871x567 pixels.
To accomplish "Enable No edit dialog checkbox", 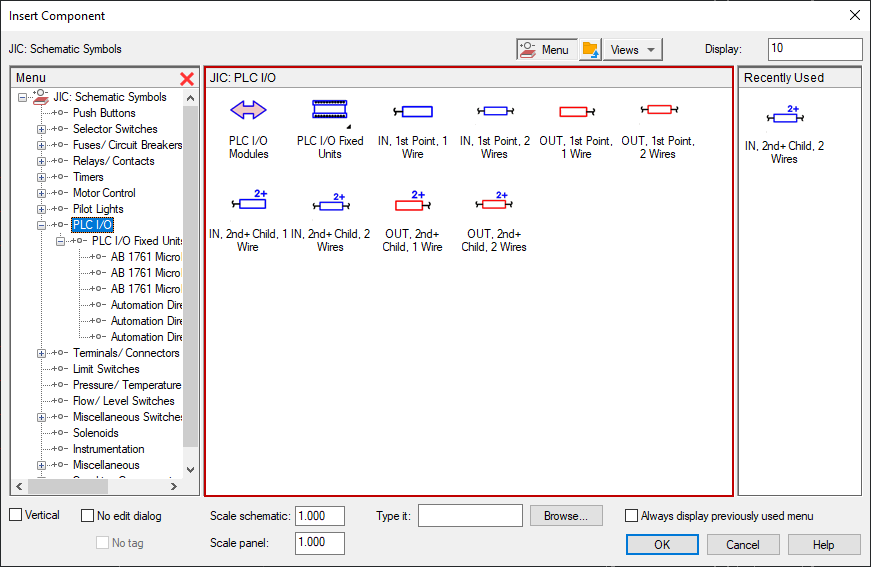I will pos(87,515).
